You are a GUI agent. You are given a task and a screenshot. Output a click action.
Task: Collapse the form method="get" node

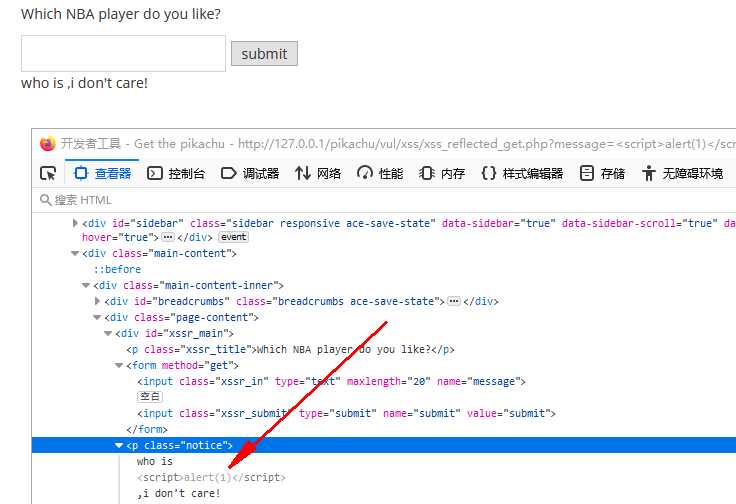point(119,365)
